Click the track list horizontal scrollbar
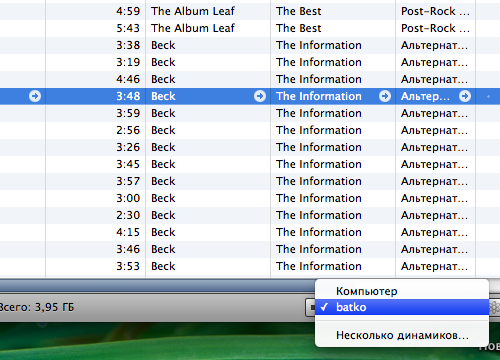 coord(157,286)
